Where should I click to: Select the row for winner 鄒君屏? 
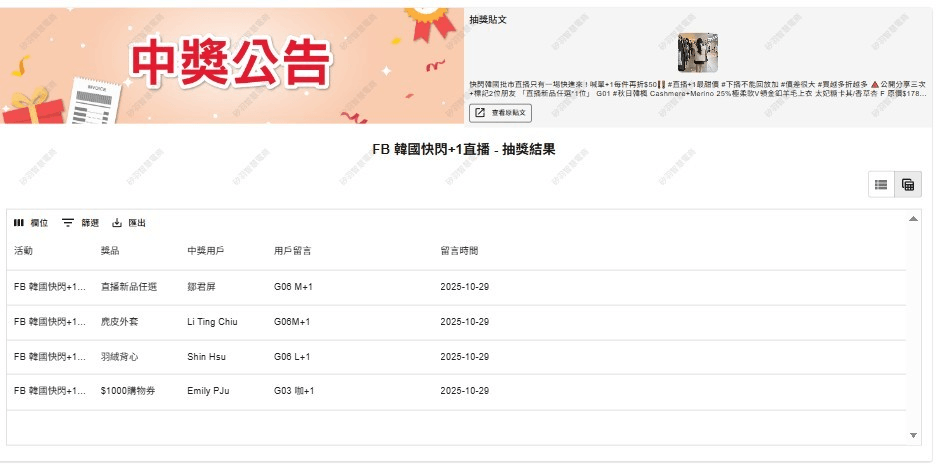pos(201,287)
